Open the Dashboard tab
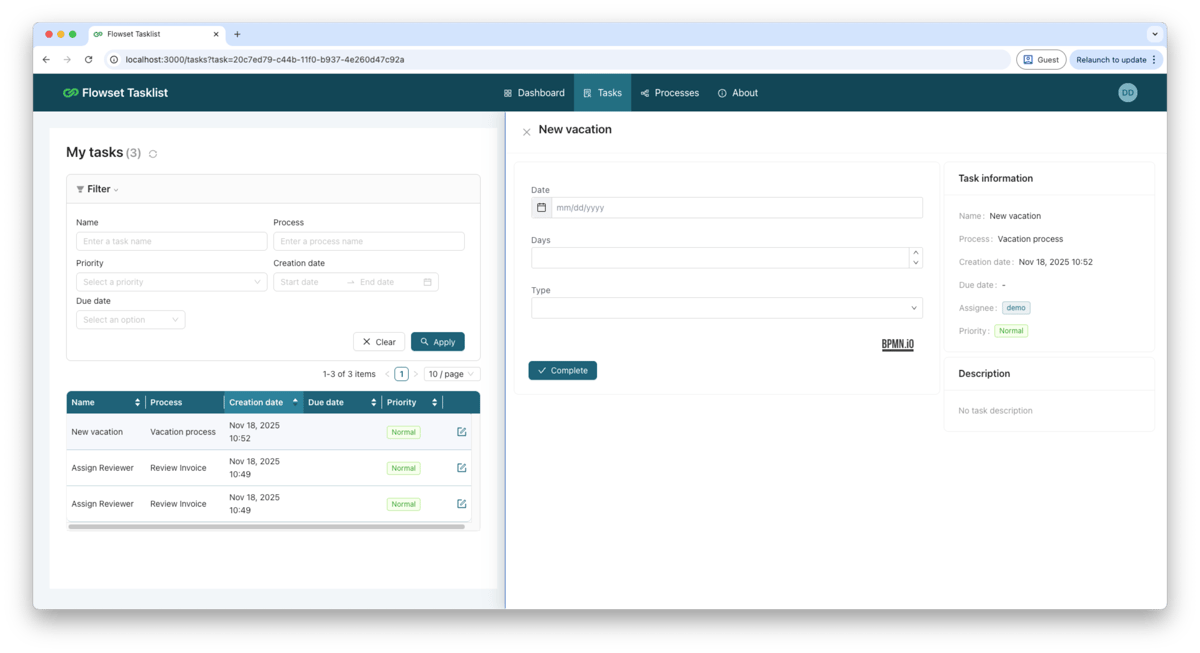This screenshot has height=653, width=1200. pyautogui.click(x=534, y=93)
